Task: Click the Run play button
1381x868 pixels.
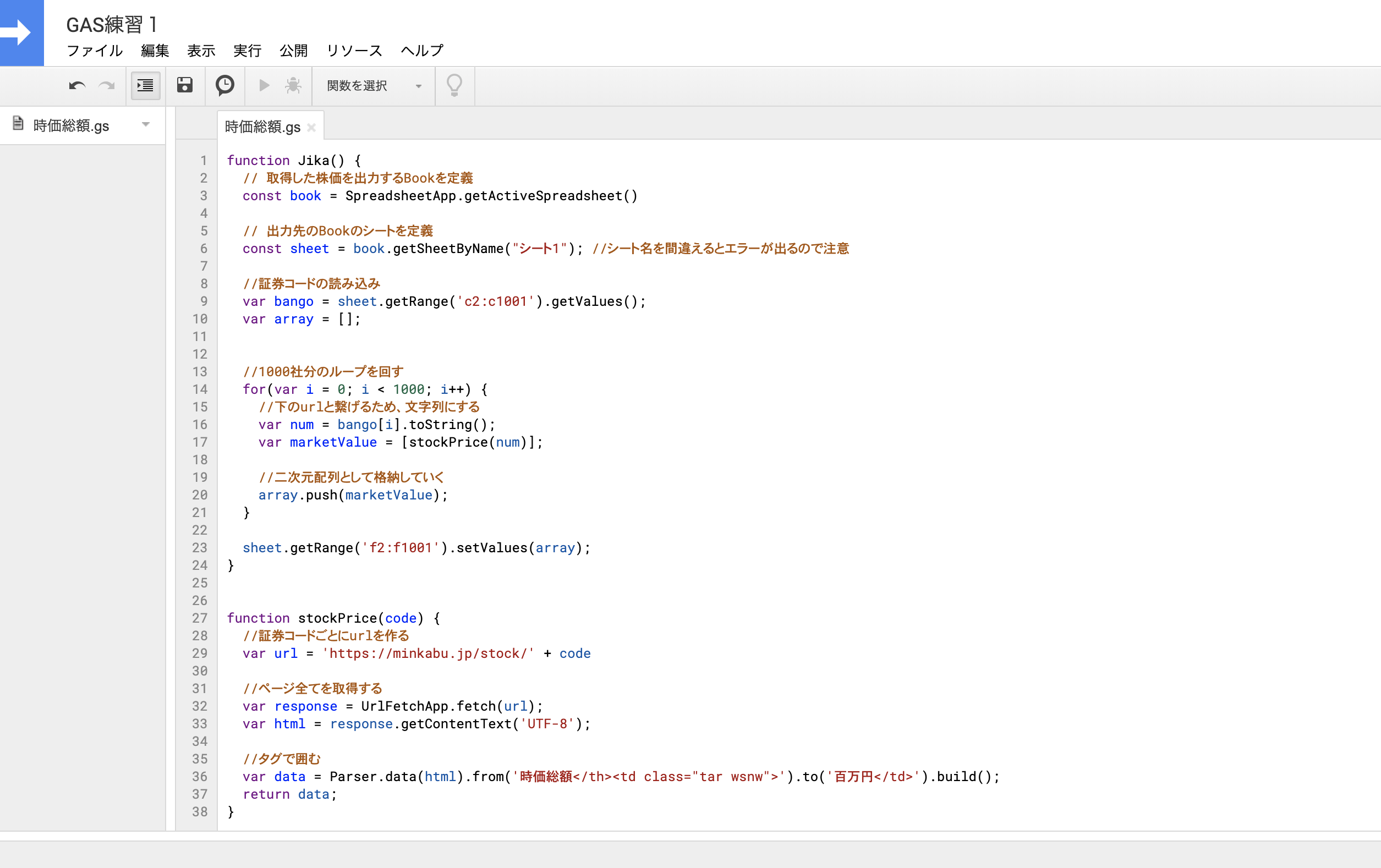Action: click(x=264, y=85)
